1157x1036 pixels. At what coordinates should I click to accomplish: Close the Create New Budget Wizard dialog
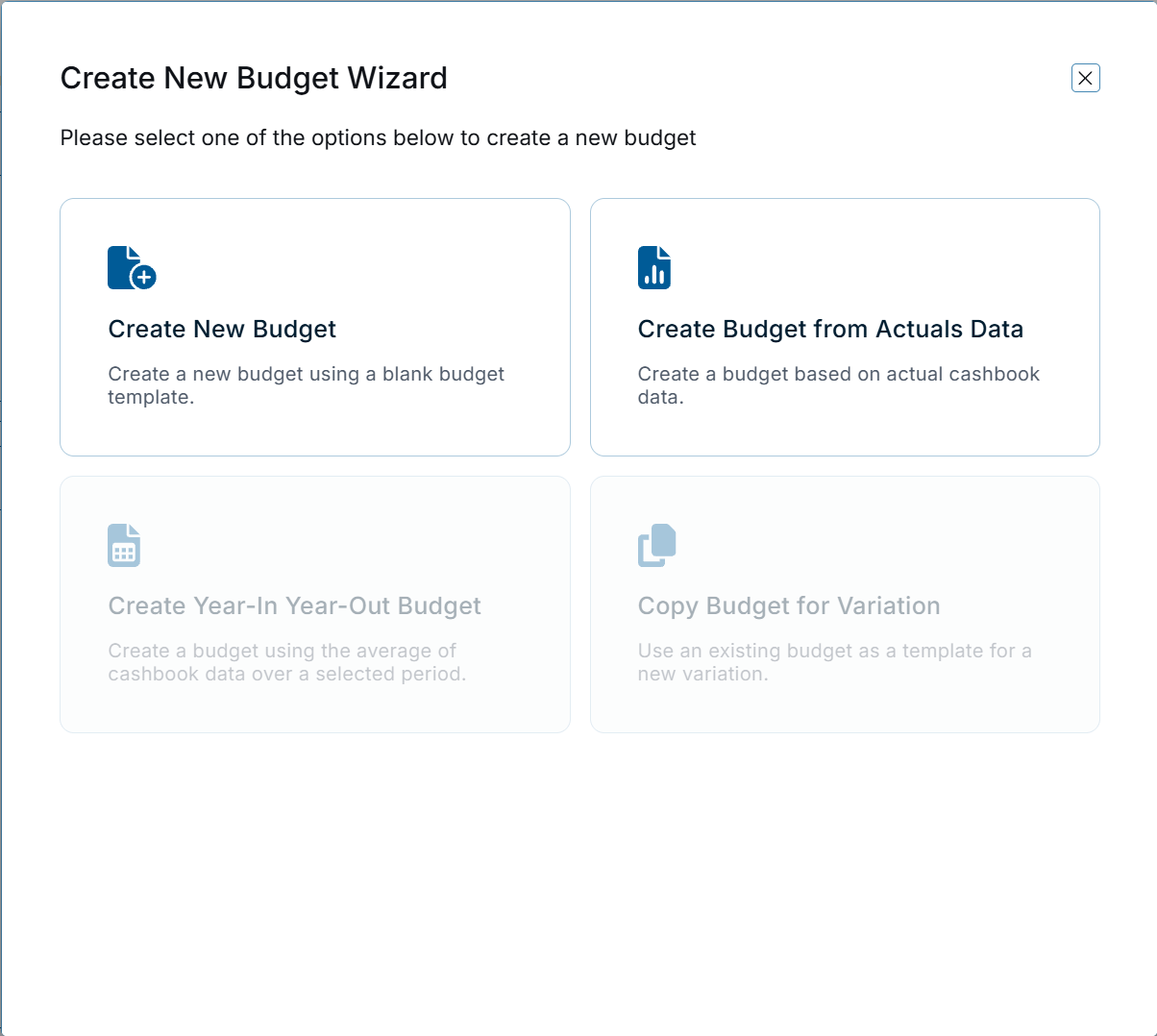(1085, 78)
